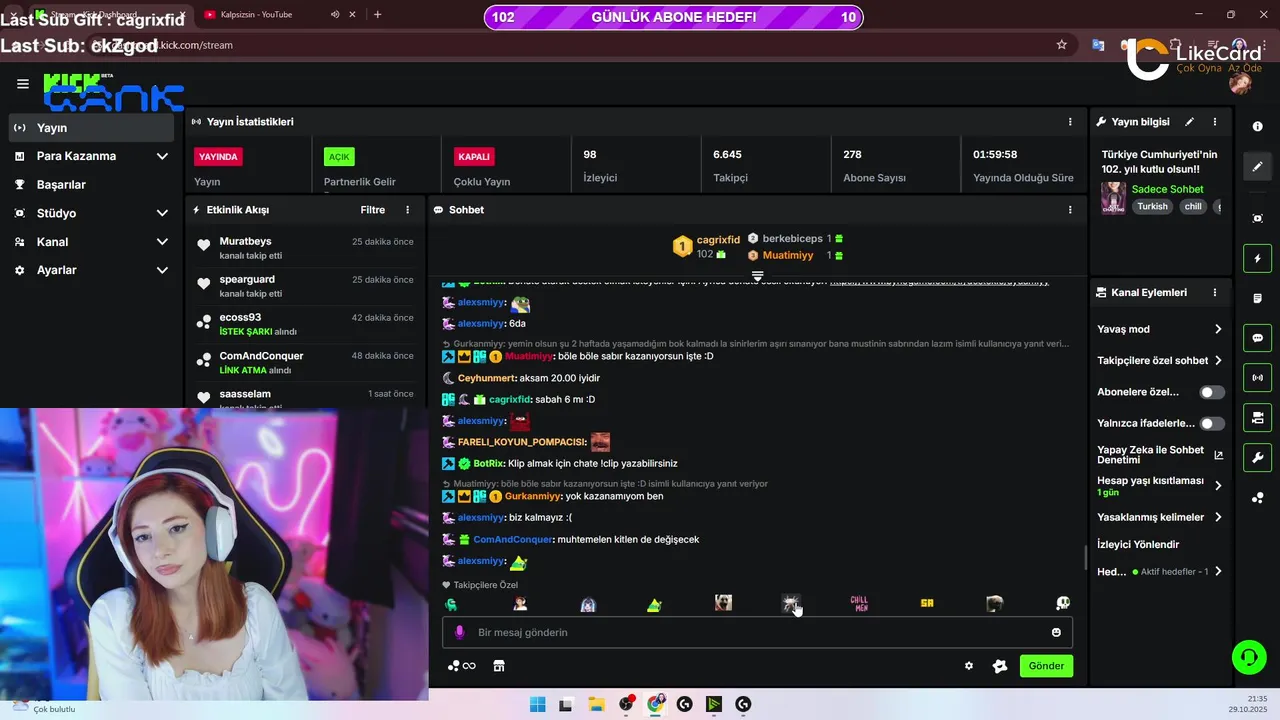Click in the Bir mesaj gönderin field
The width and height of the screenshot is (1280, 720).
pyautogui.click(x=757, y=632)
